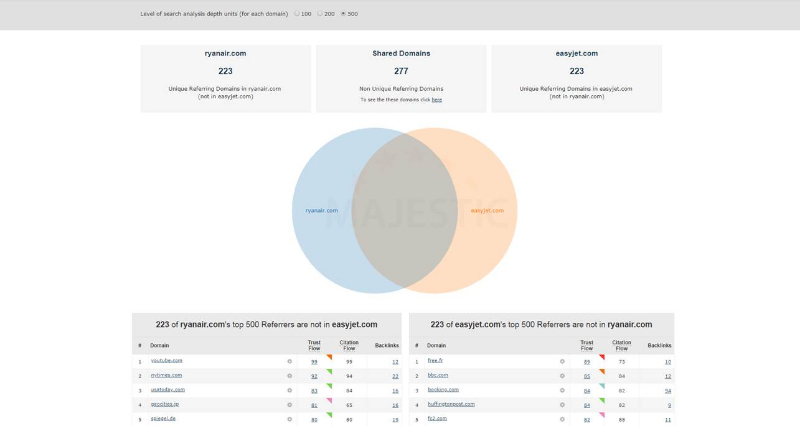Open the huffingtonpost.com domain link

[x=451, y=404]
